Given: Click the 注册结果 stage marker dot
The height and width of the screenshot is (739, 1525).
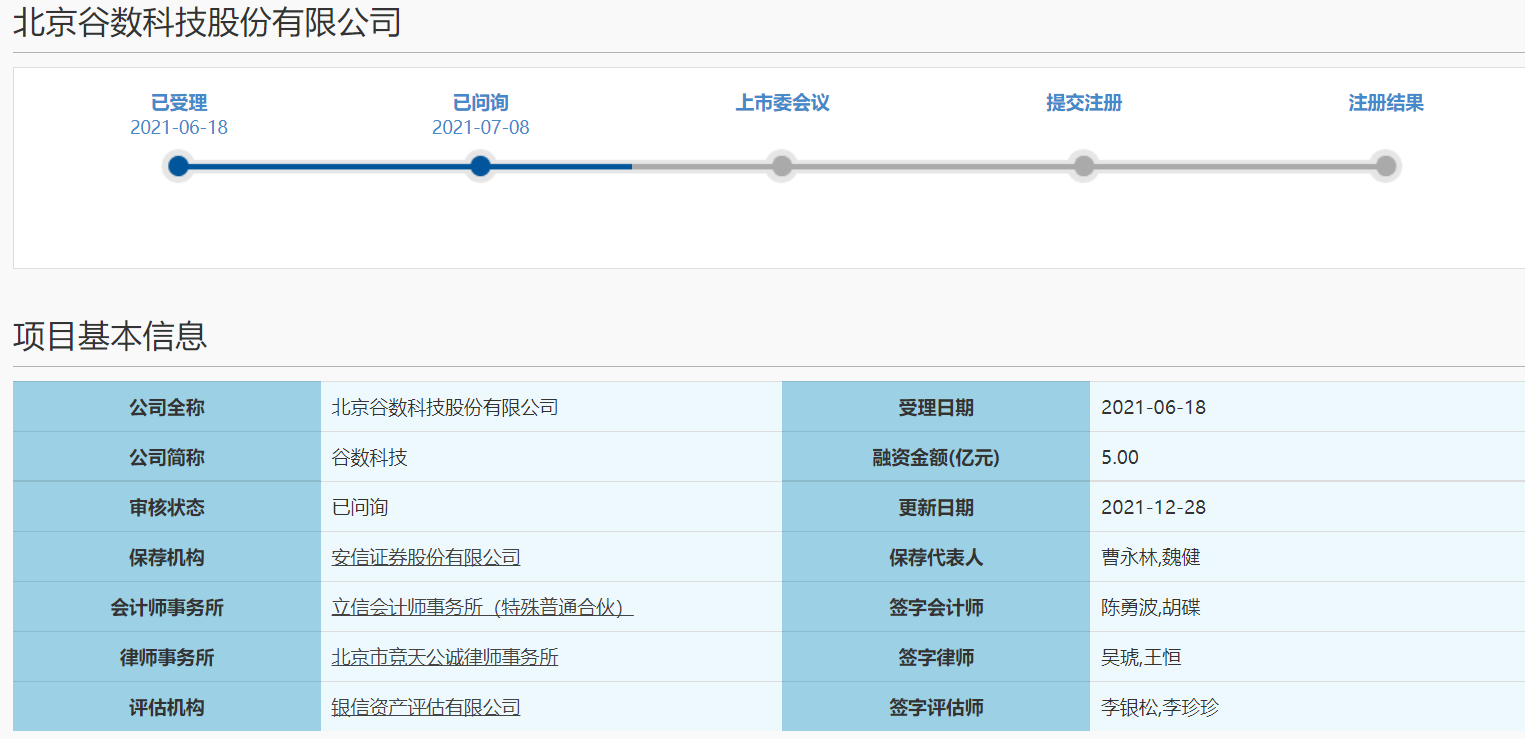Looking at the screenshot, I should click(1386, 166).
